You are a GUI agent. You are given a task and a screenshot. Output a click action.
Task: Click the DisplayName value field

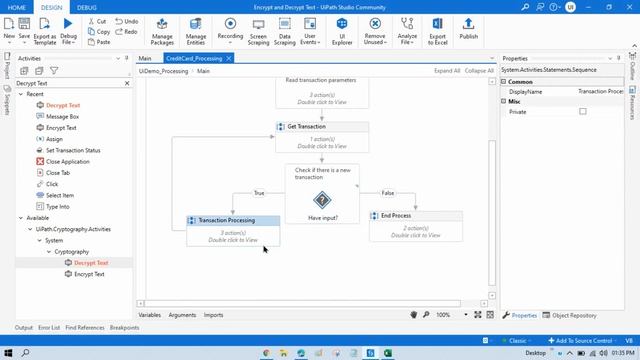click(x=600, y=91)
